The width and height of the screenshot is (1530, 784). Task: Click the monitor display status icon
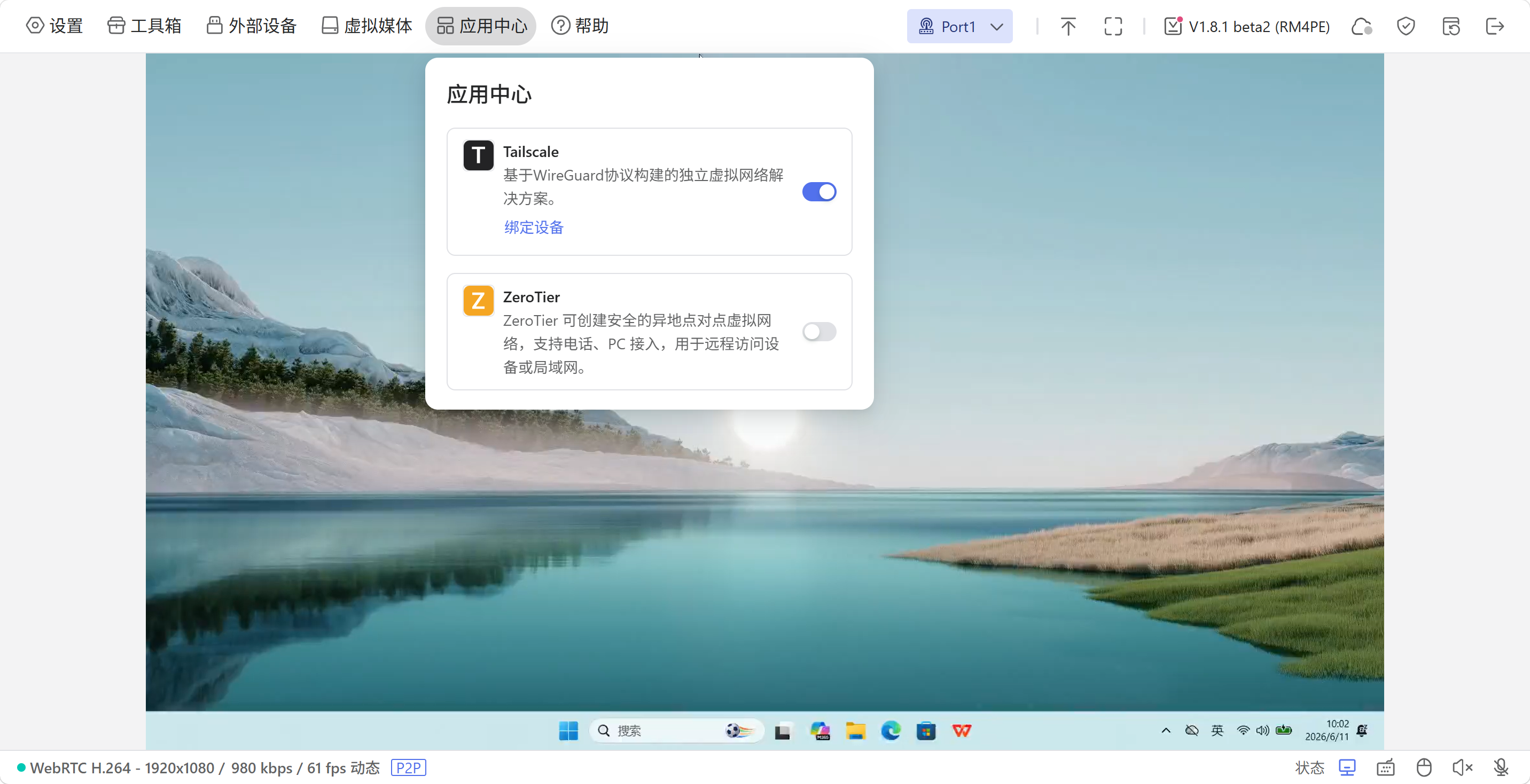coord(1347,767)
